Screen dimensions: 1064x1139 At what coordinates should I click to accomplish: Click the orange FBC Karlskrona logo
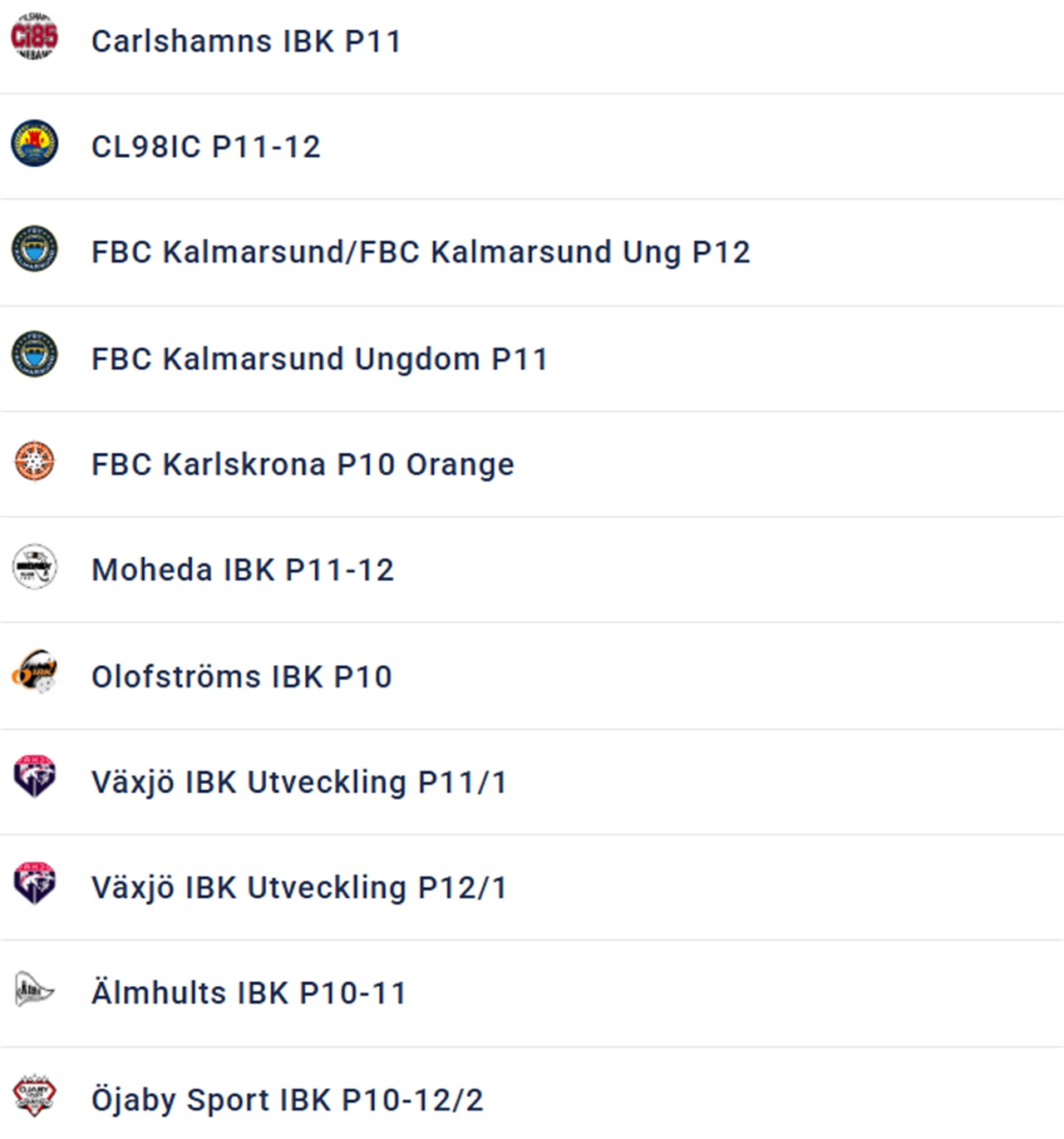(34, 461)
